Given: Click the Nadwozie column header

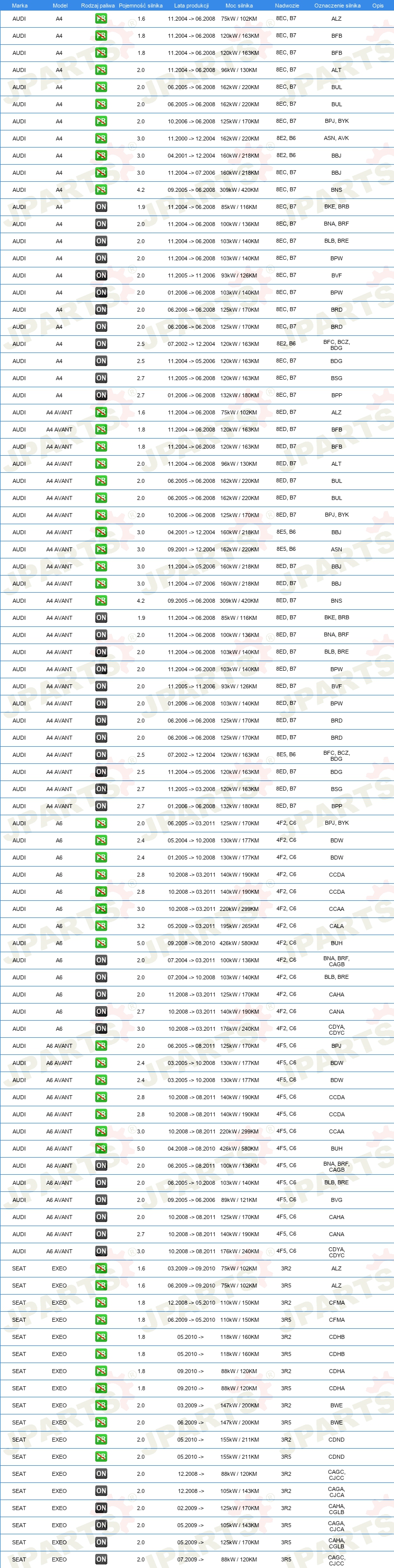Looking at the screenshot, I should [287, 6].
